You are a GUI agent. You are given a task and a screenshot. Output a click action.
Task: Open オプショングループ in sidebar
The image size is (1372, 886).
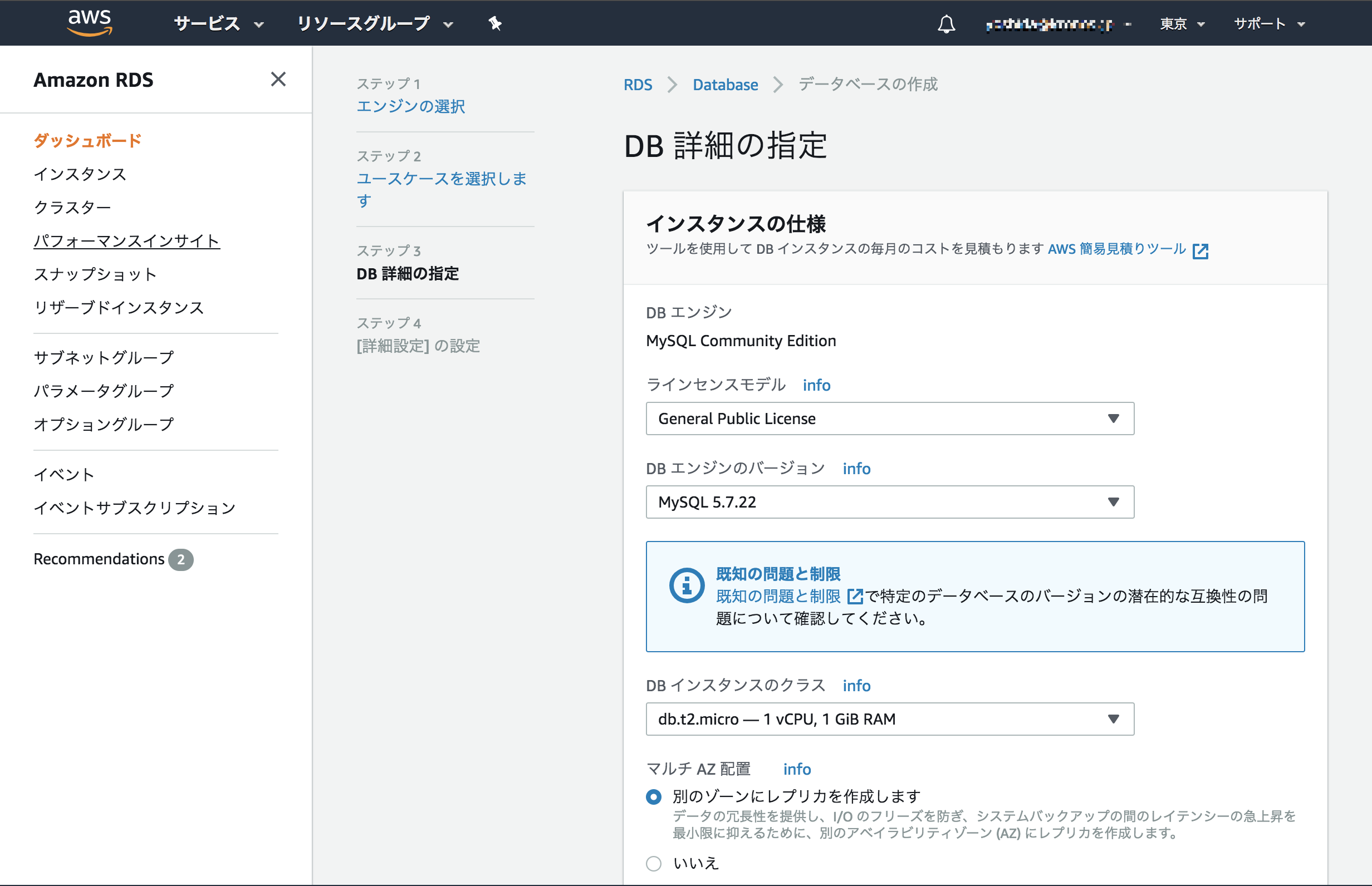tap(104, 424)
